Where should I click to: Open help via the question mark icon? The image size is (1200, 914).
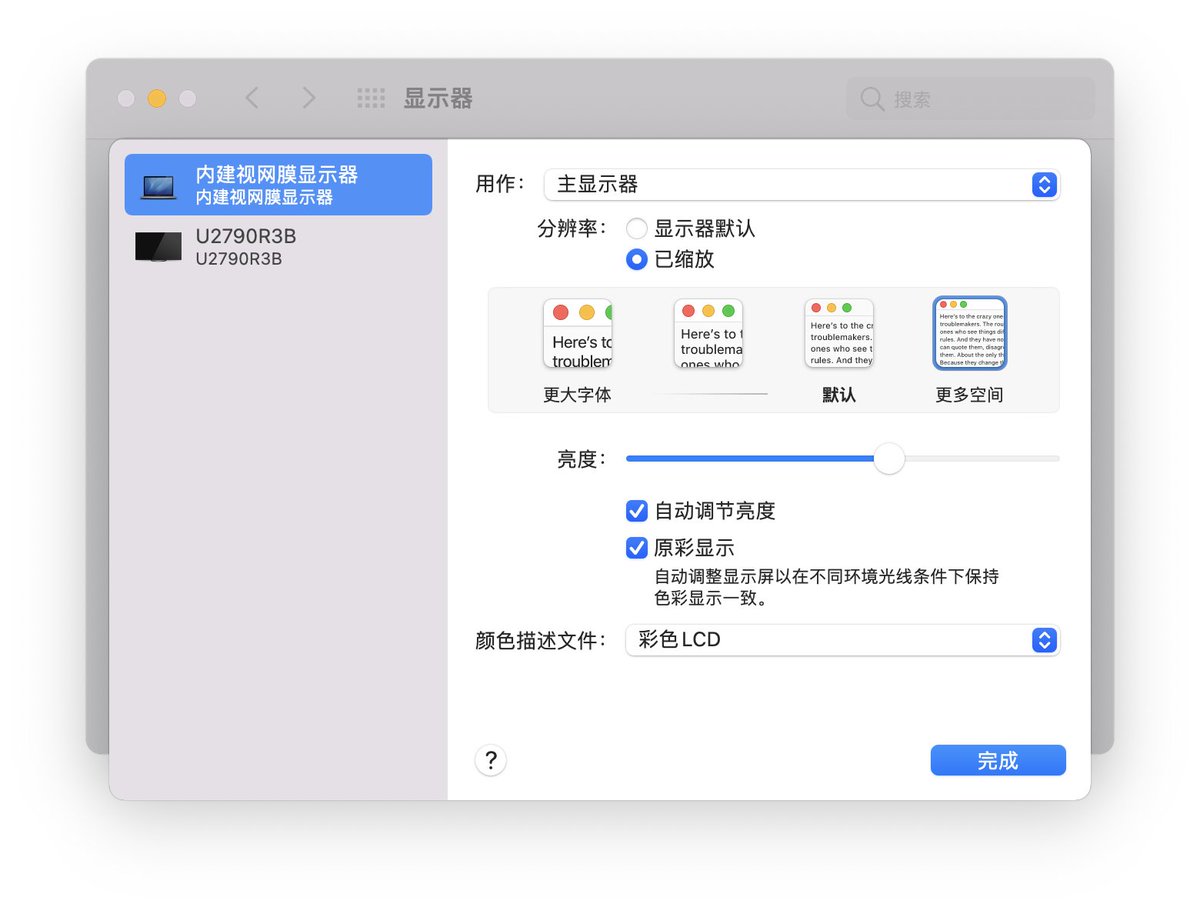(490, 760)
